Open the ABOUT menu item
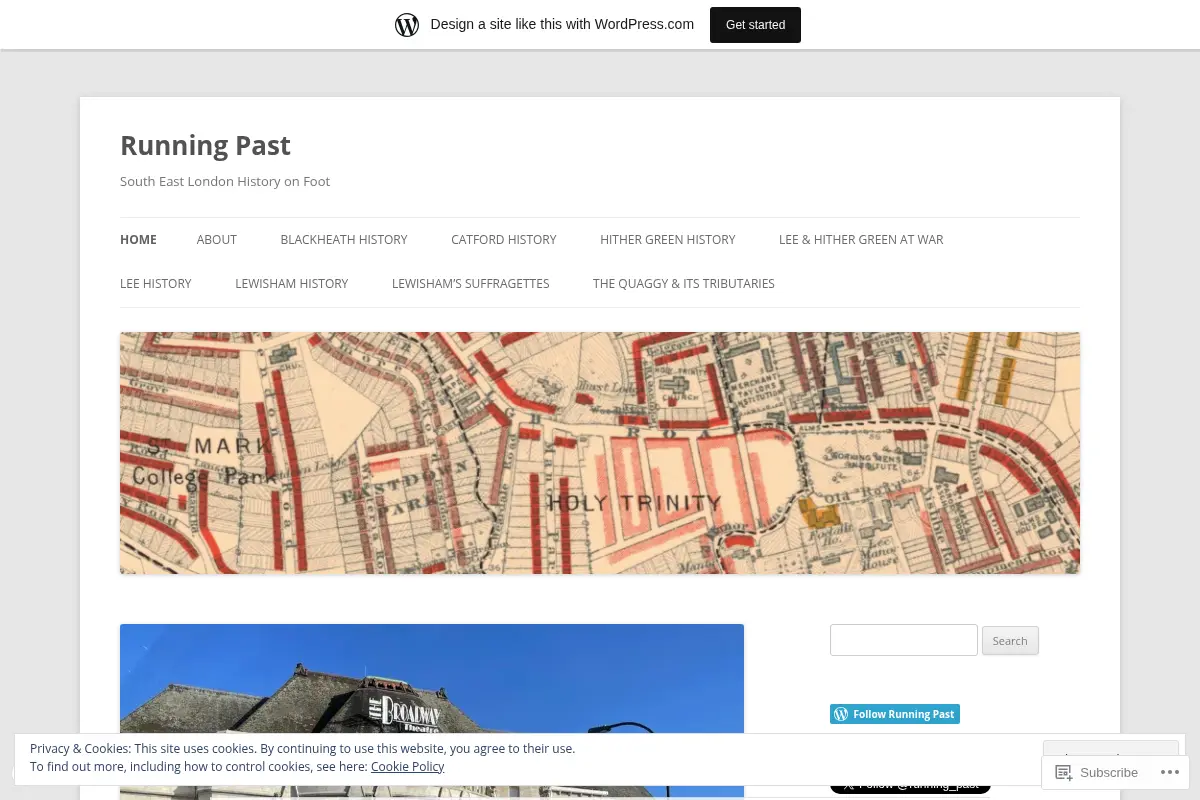The height and width of the screenshot is (800, 1200). pyautogui.click(x=217, y=240)
